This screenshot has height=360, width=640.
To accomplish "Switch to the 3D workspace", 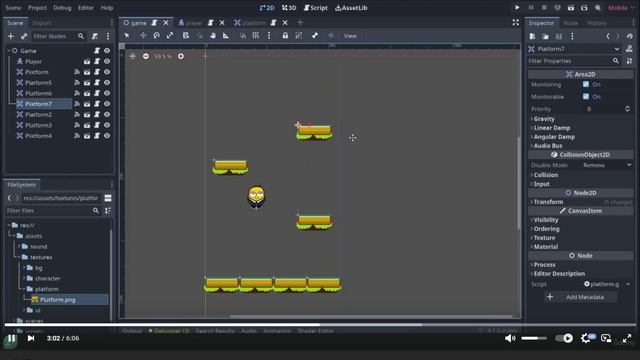I will [x=289, y=8].
